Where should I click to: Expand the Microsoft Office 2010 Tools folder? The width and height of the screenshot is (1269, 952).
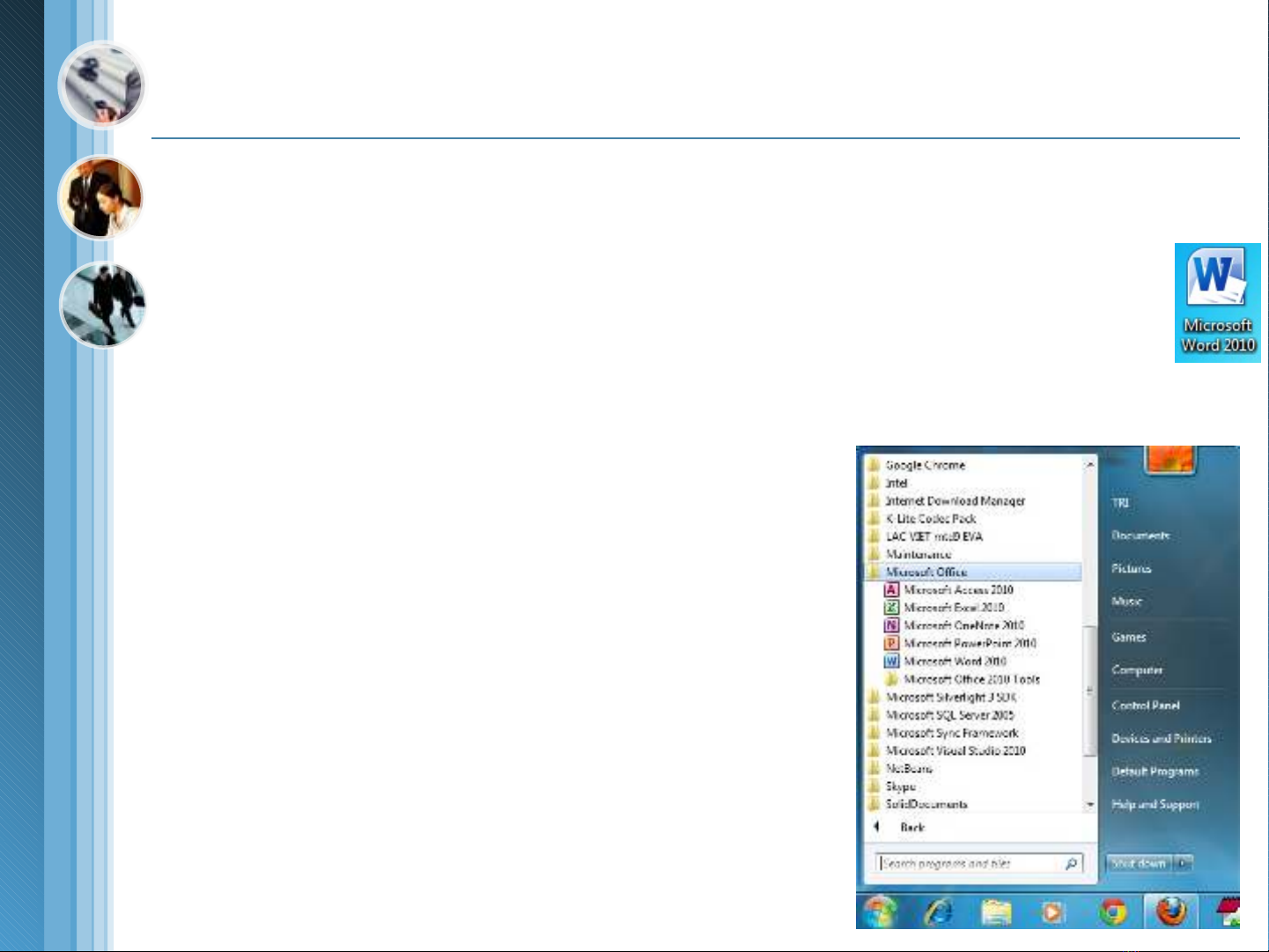coord(970,680)
